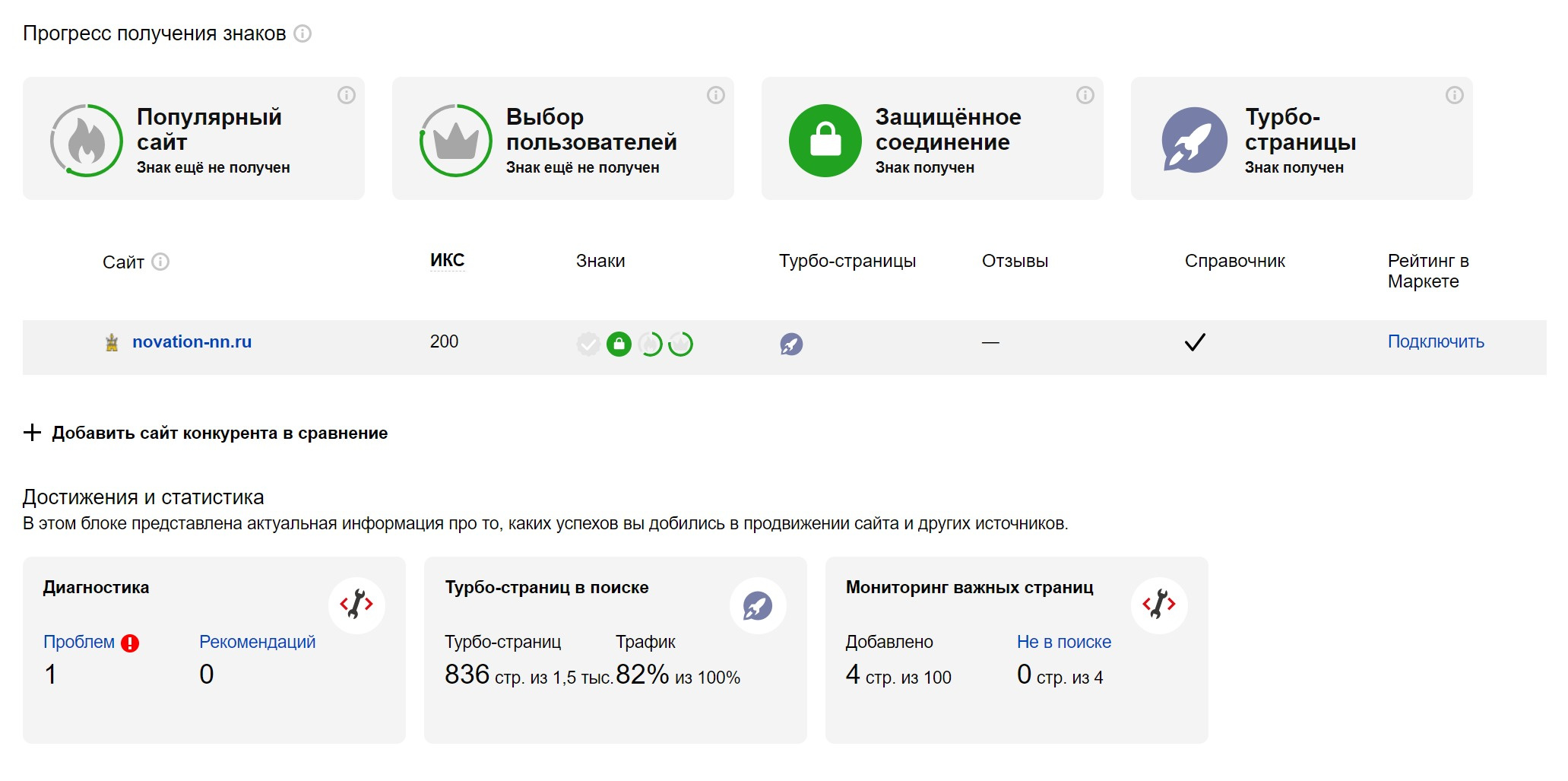This screenshot has height=781, width=1568.
Task: Open the Рекомендаций link in Диагностика
Action: [x=257, y=642]
